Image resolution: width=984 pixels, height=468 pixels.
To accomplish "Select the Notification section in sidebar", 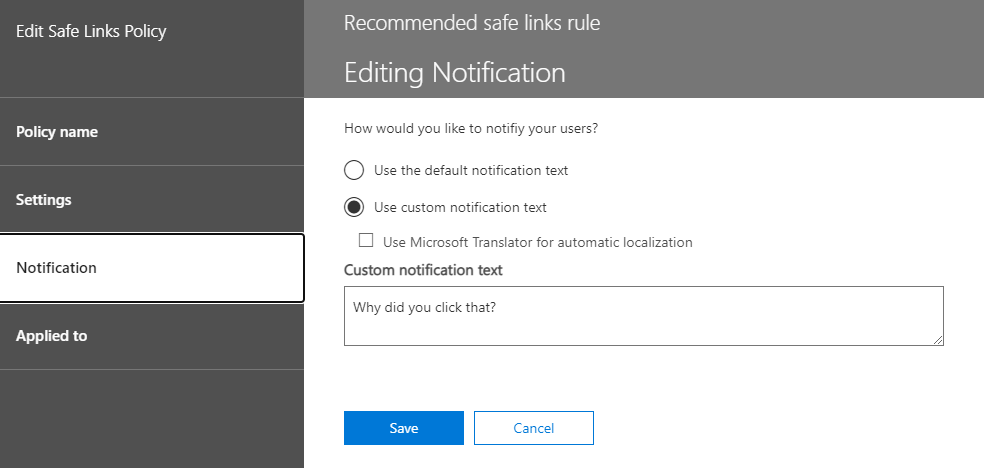I will [x=152, y=268].
